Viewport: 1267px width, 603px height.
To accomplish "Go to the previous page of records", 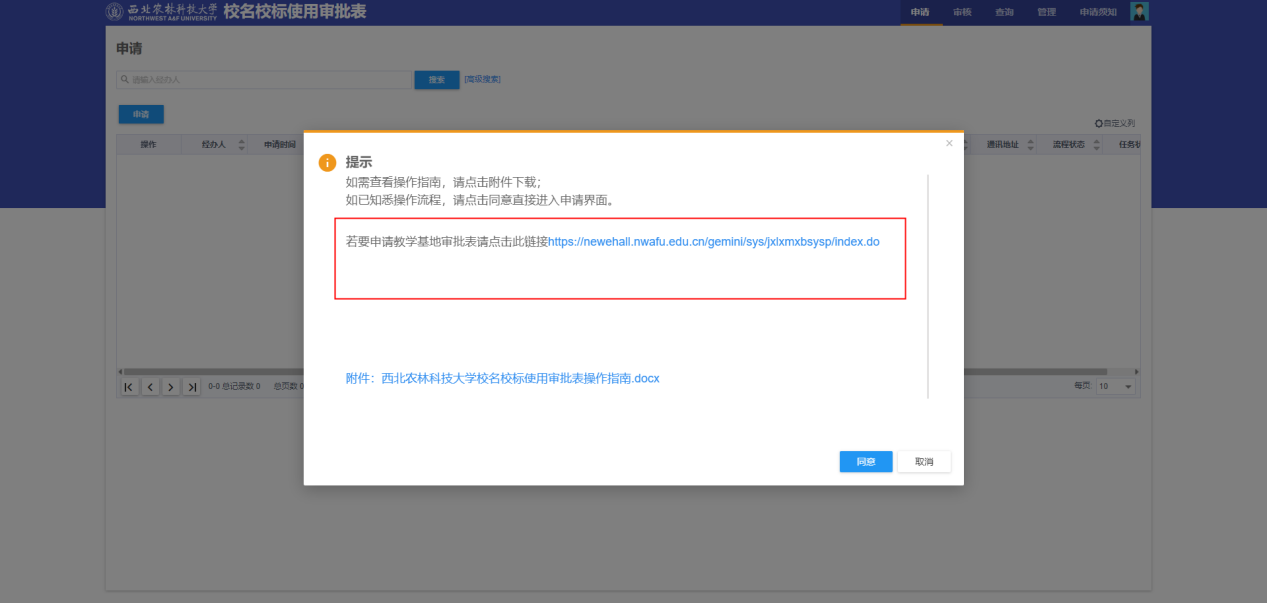I will coord(150,387).
